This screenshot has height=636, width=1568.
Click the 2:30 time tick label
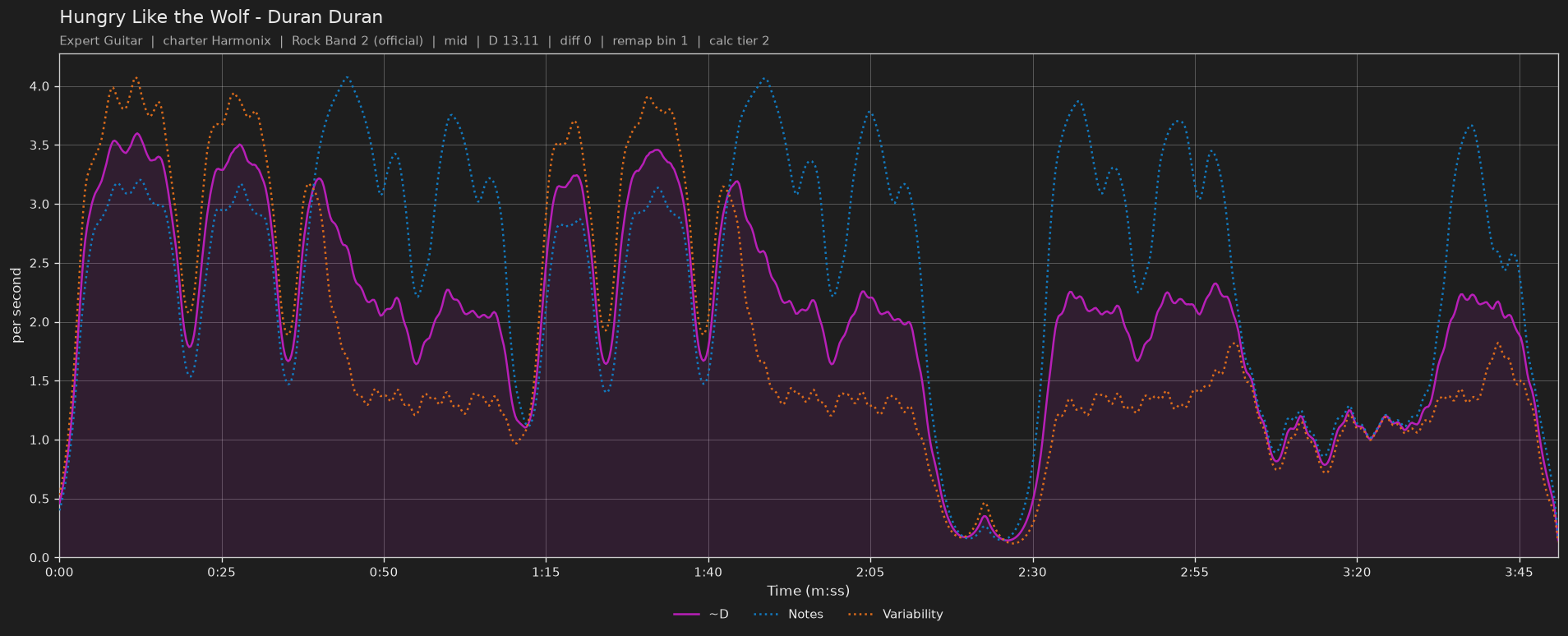[1033, 572]
